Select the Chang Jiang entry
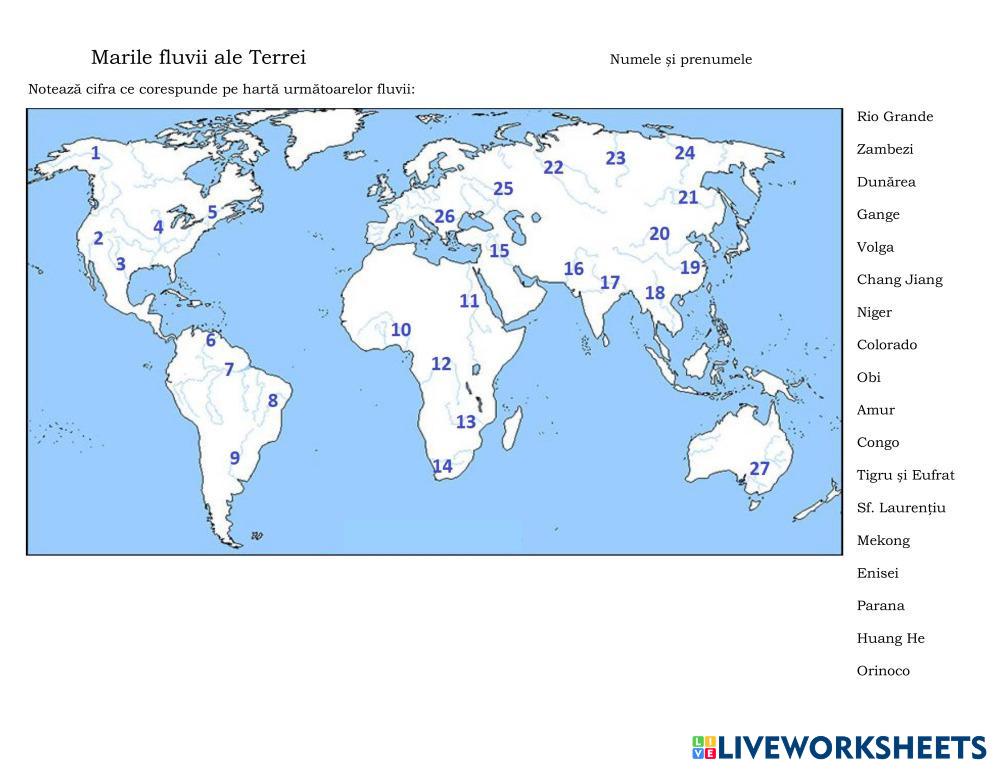This screenshot has width=999, height=772. click(x=899, y=280)
